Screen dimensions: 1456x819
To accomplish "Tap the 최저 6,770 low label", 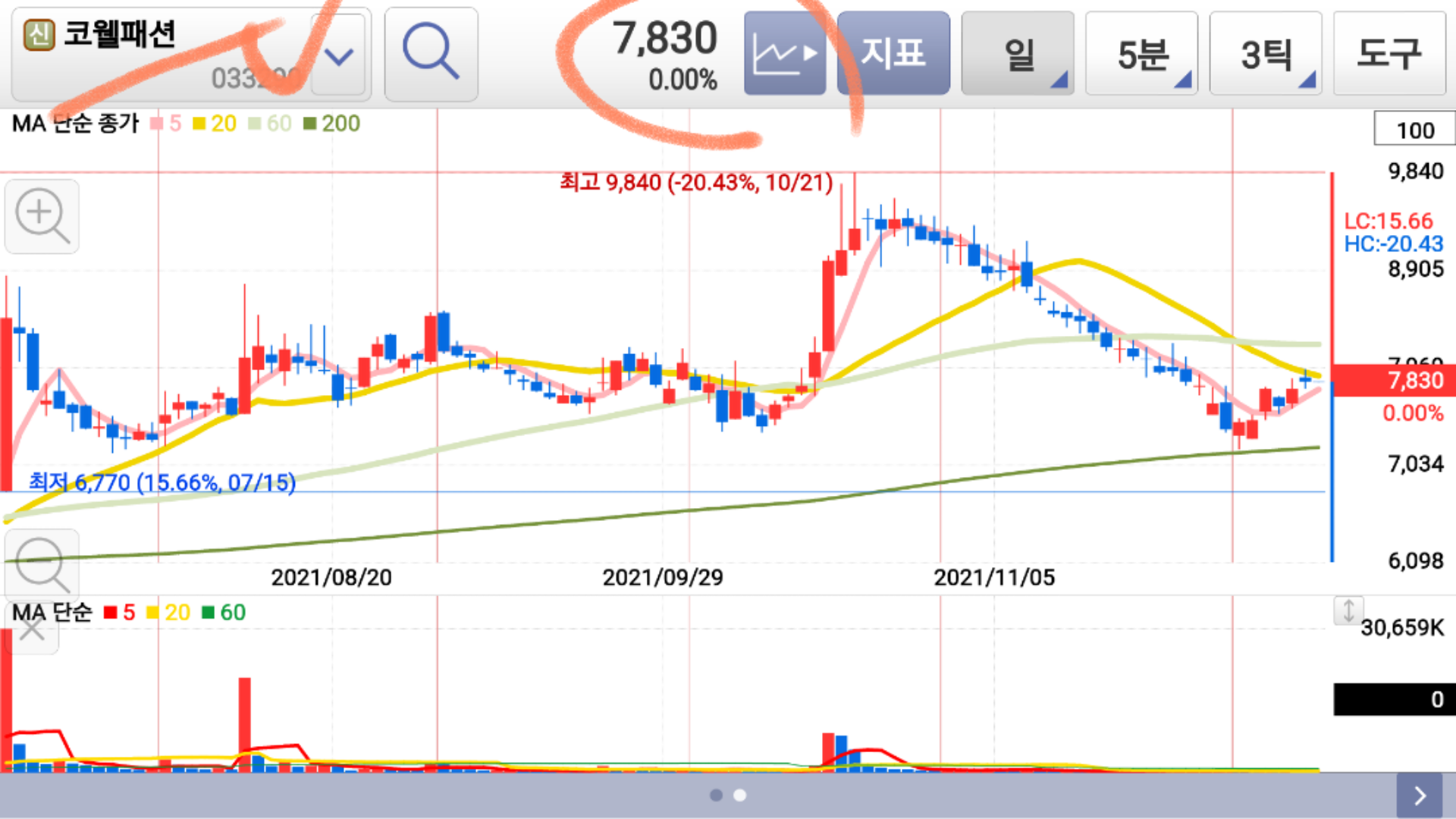I will pos(162,482).
